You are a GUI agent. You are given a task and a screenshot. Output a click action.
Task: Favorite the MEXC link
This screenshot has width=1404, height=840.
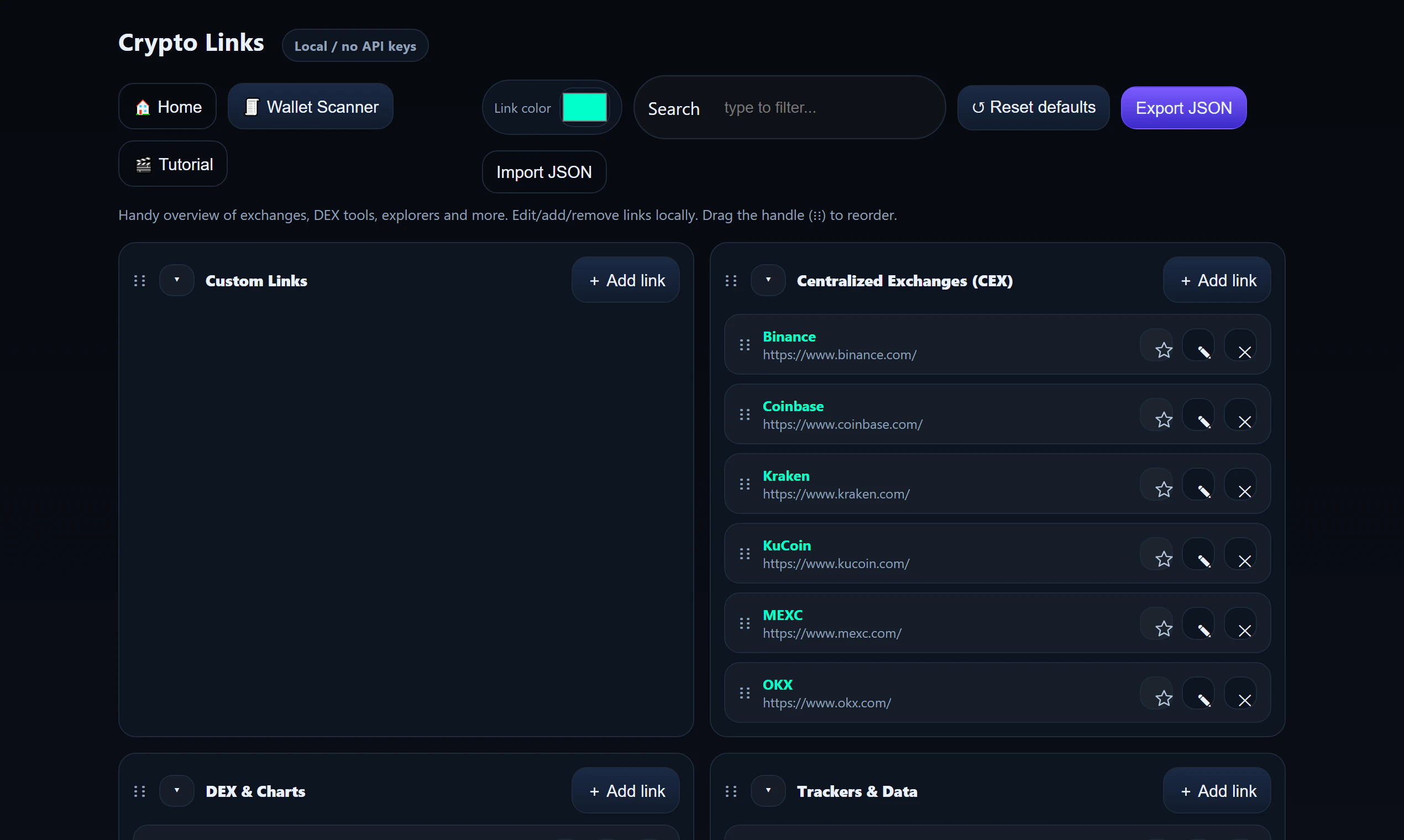(x=1156, y=623)
